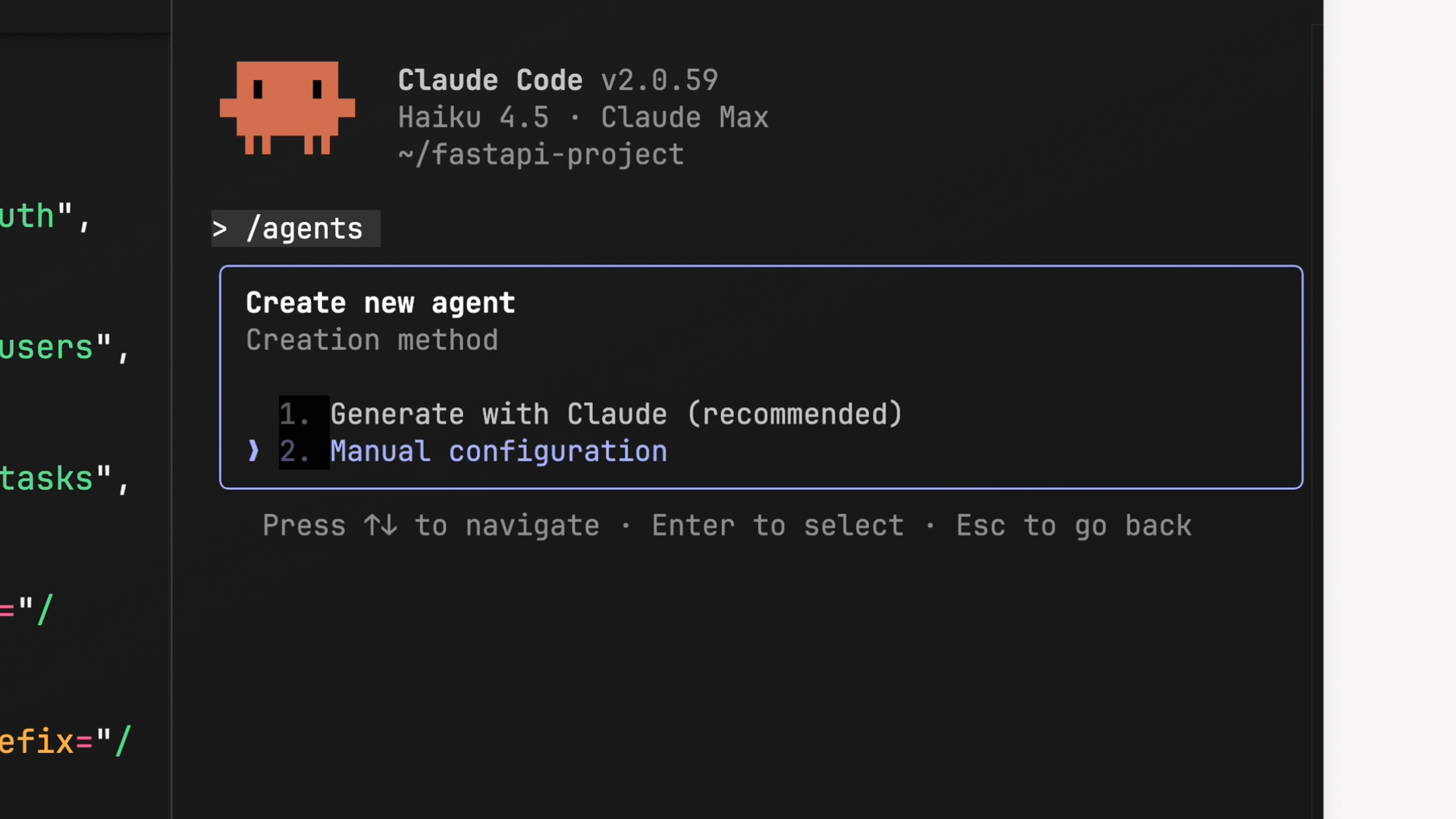Click the up-down arrows in navigation hint

click(x=380, y=526)
